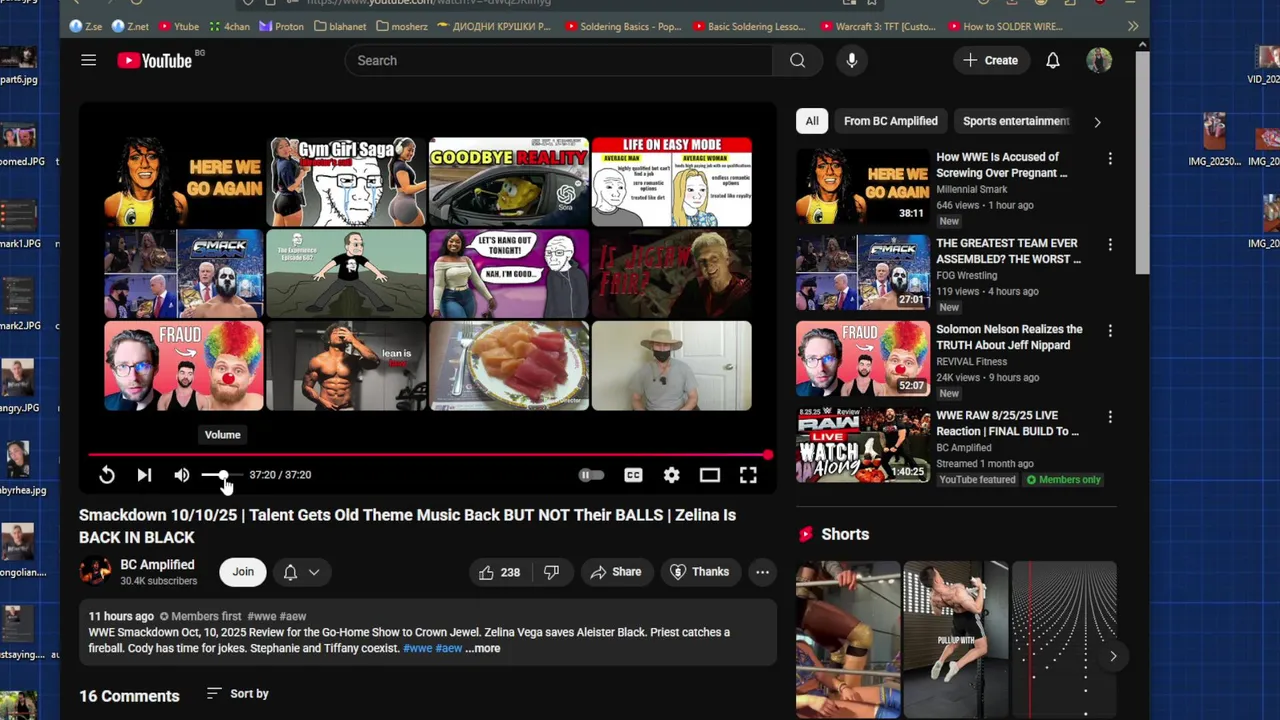The height and width of the screenshot is (720, 1280).
Task: Open the WWE RAW 8/25/25 LIVE thumbnail
Action: (x=862, y=445)
